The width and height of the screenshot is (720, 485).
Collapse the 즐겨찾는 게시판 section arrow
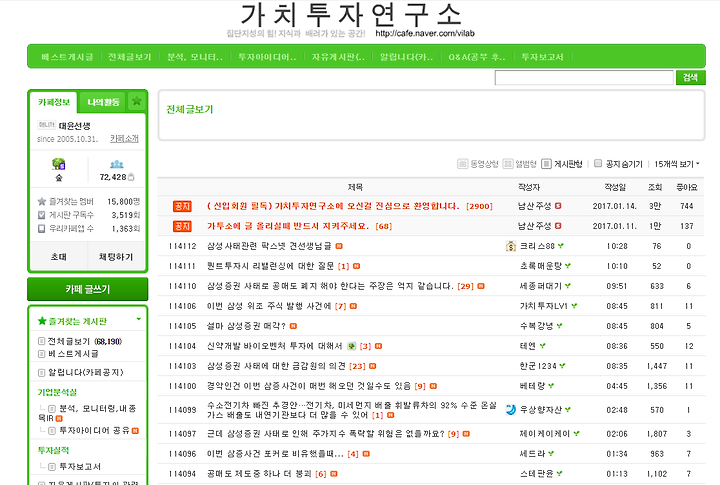click(138, 319)
